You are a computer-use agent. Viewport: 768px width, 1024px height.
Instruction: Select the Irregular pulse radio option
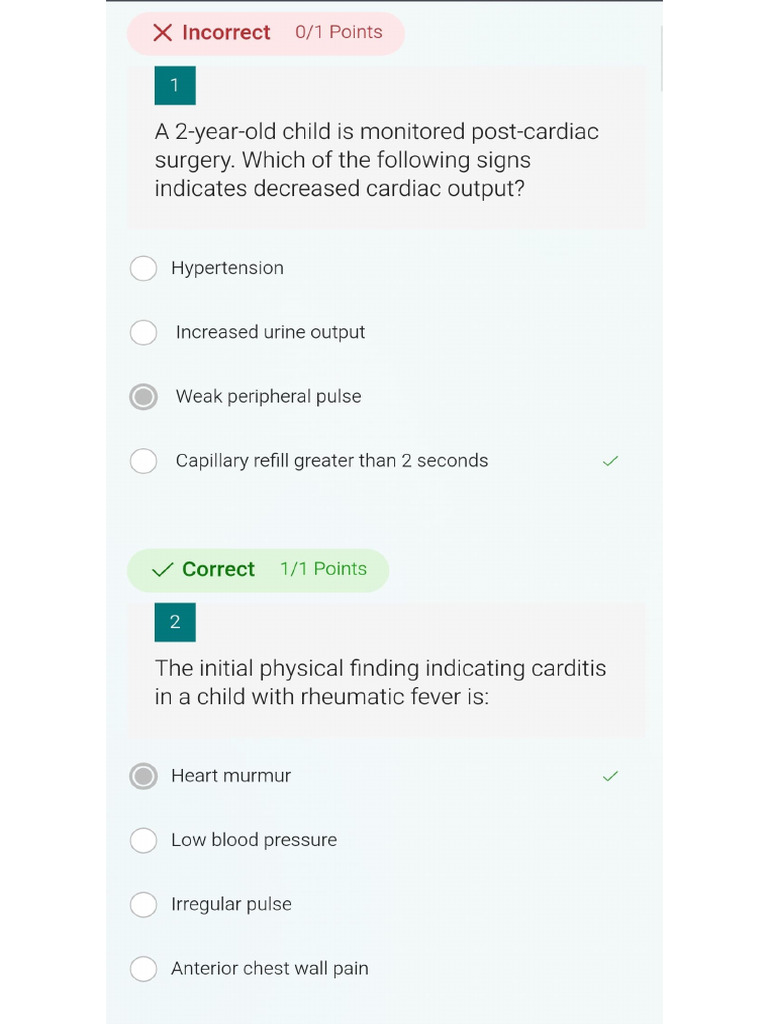[144, 905]
